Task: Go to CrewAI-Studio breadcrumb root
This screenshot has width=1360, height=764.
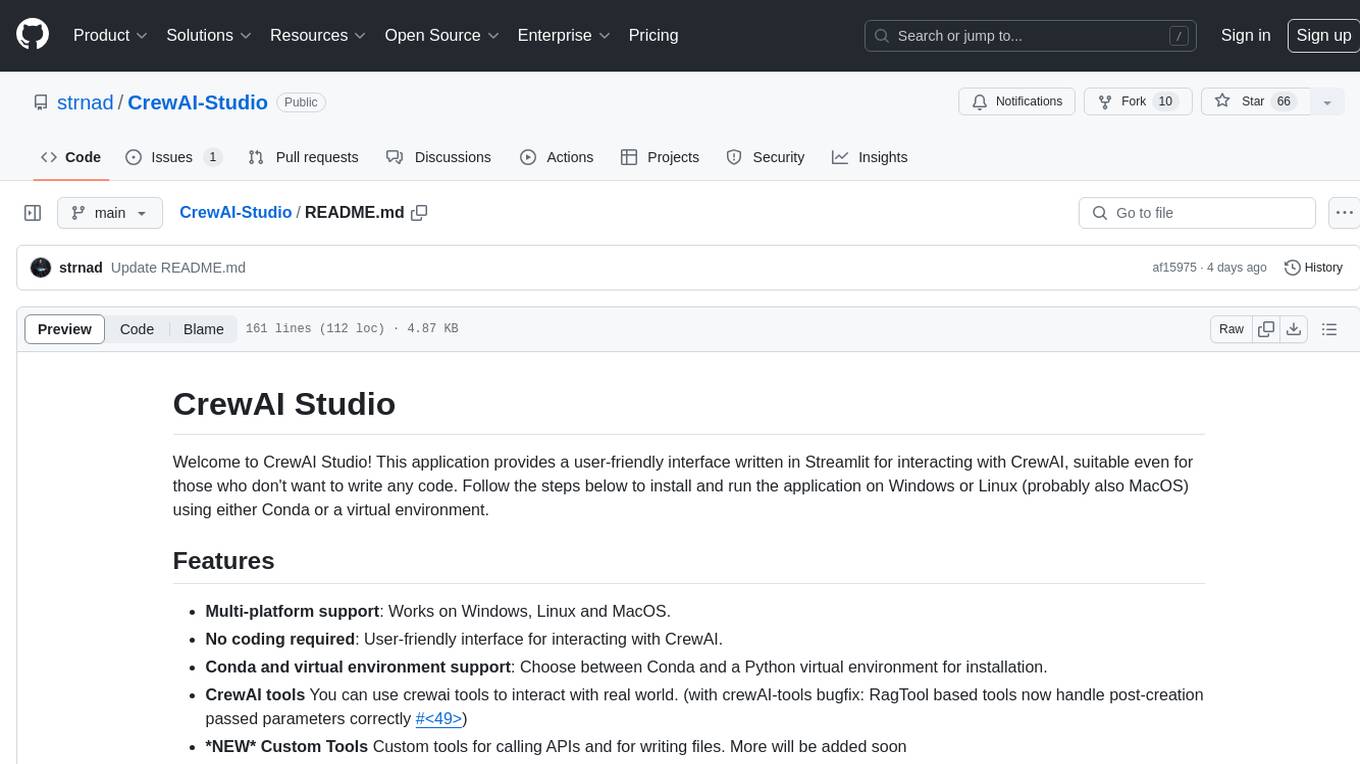Action: coord(235,212)
